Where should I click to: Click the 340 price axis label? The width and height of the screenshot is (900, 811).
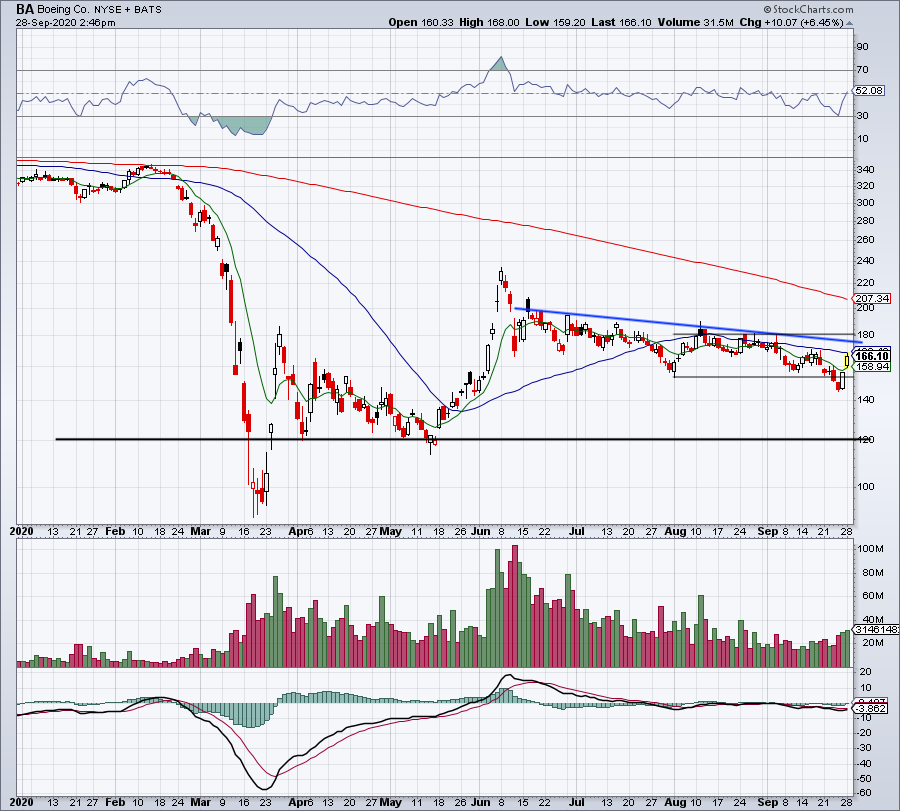pos(866,170)
